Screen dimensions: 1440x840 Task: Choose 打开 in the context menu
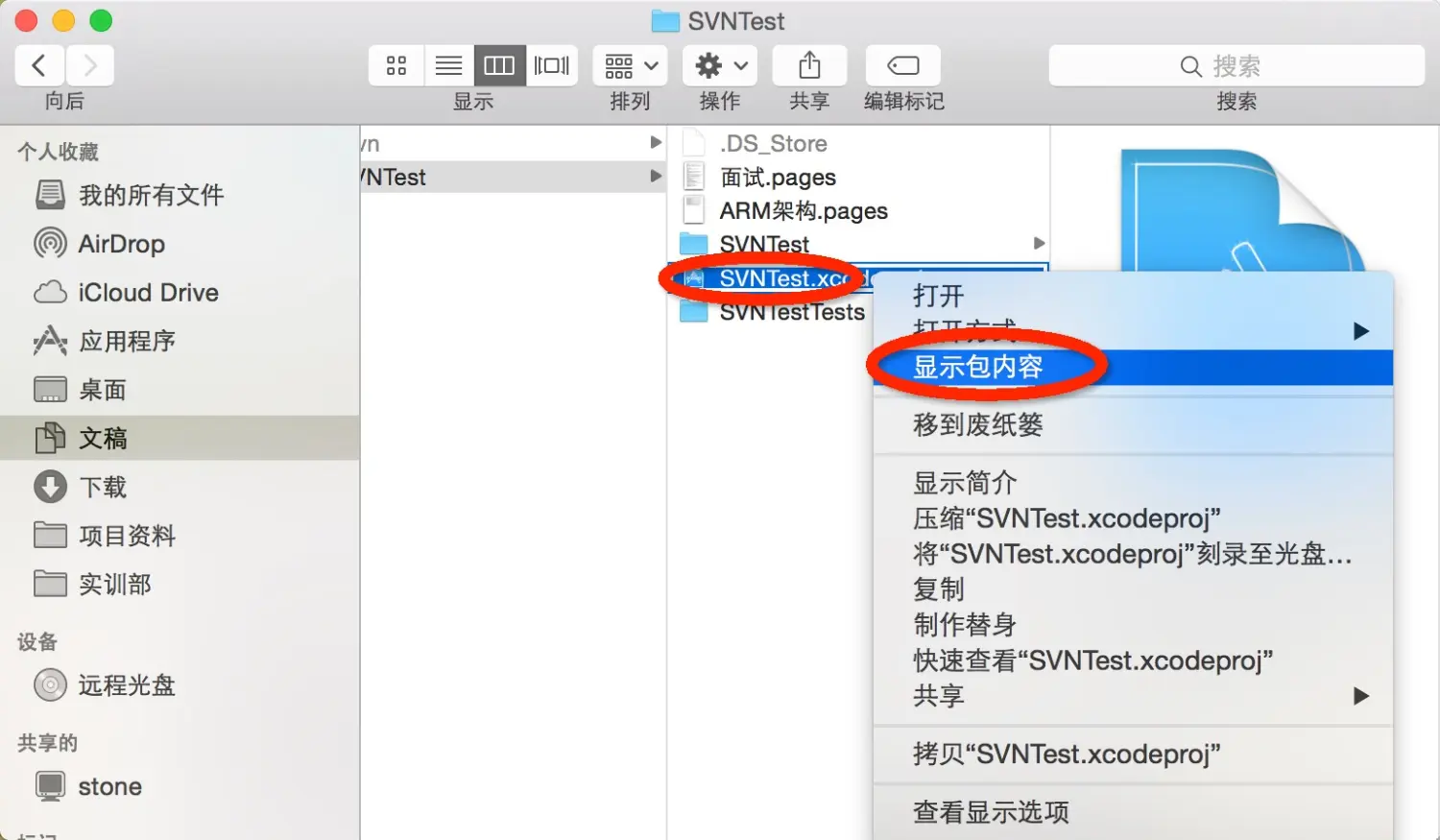pyautogui.click(x=1133, y=296)
